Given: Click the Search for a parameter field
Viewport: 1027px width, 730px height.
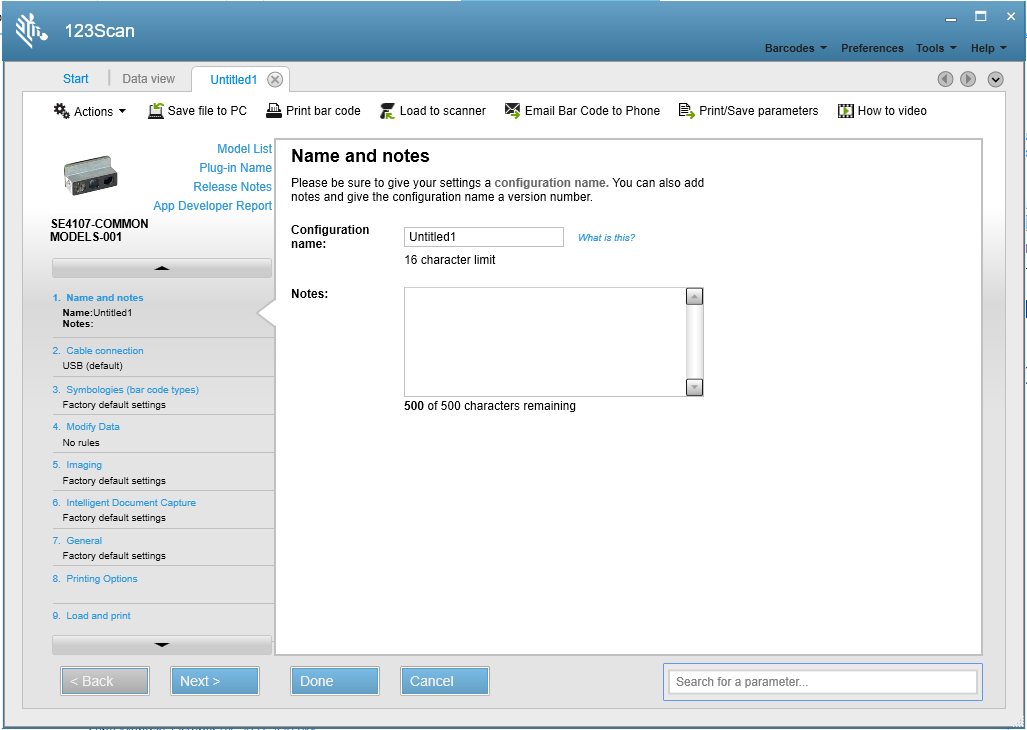Looking at the screenshot, I should 823,682.
